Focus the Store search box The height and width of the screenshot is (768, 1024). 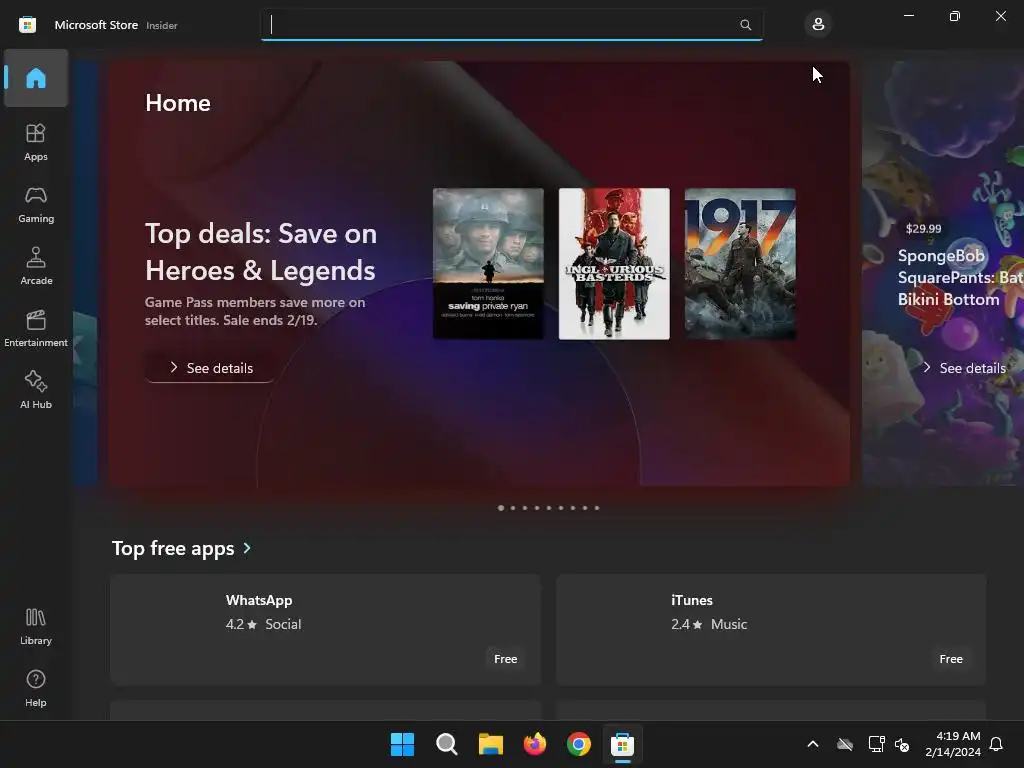511,25
